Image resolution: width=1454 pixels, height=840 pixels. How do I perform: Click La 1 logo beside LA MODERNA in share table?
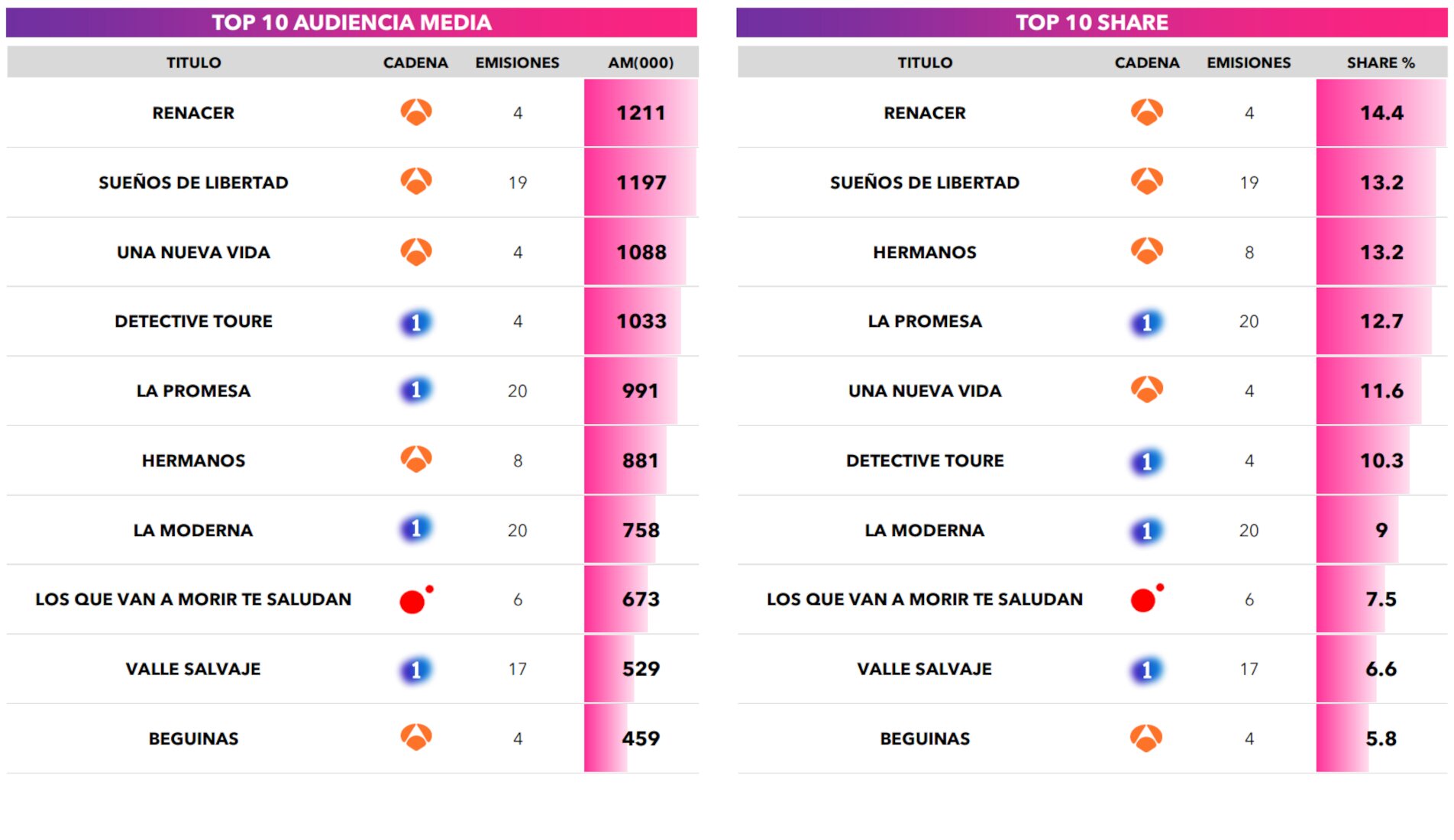[1147, 531]
